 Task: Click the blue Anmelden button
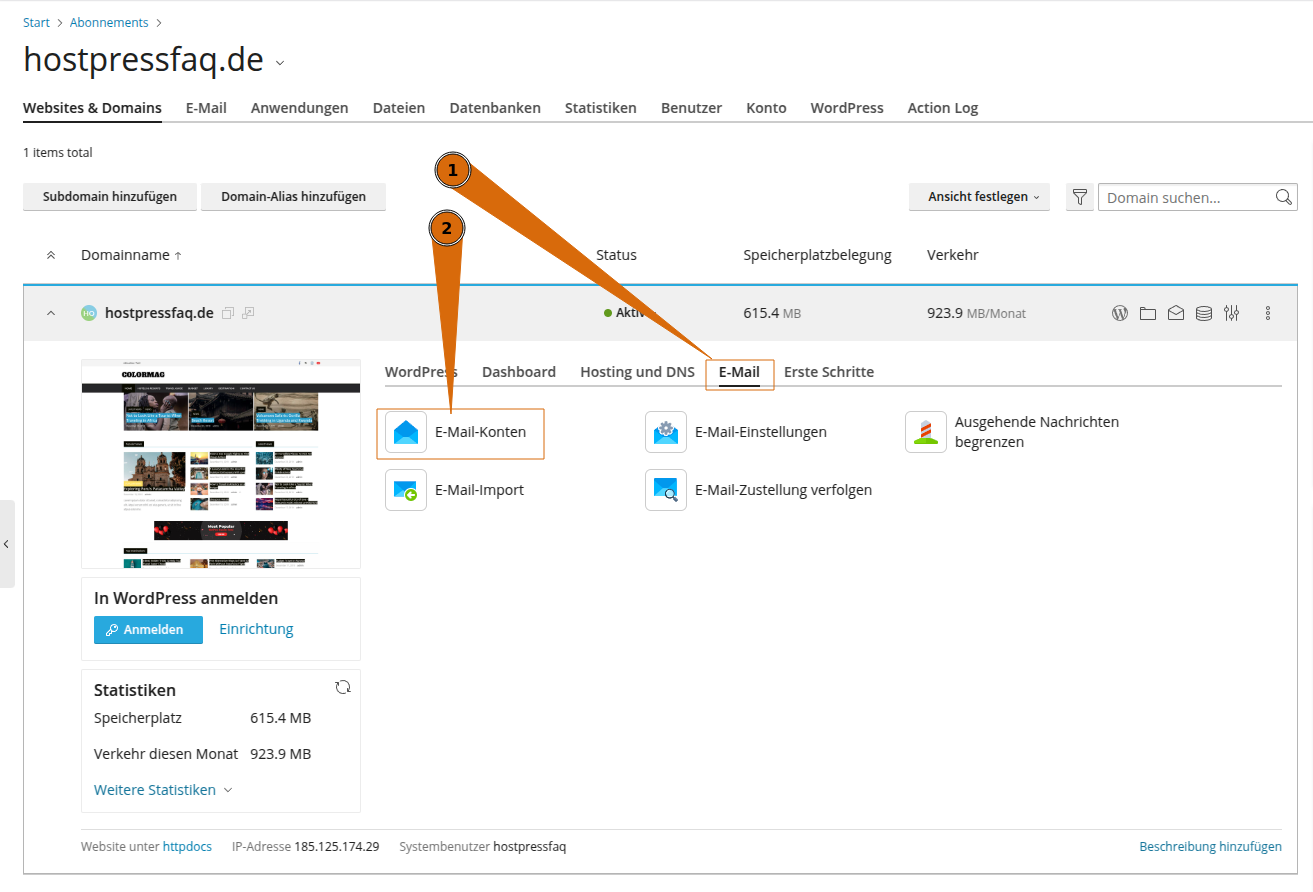(x=148, y=630)
